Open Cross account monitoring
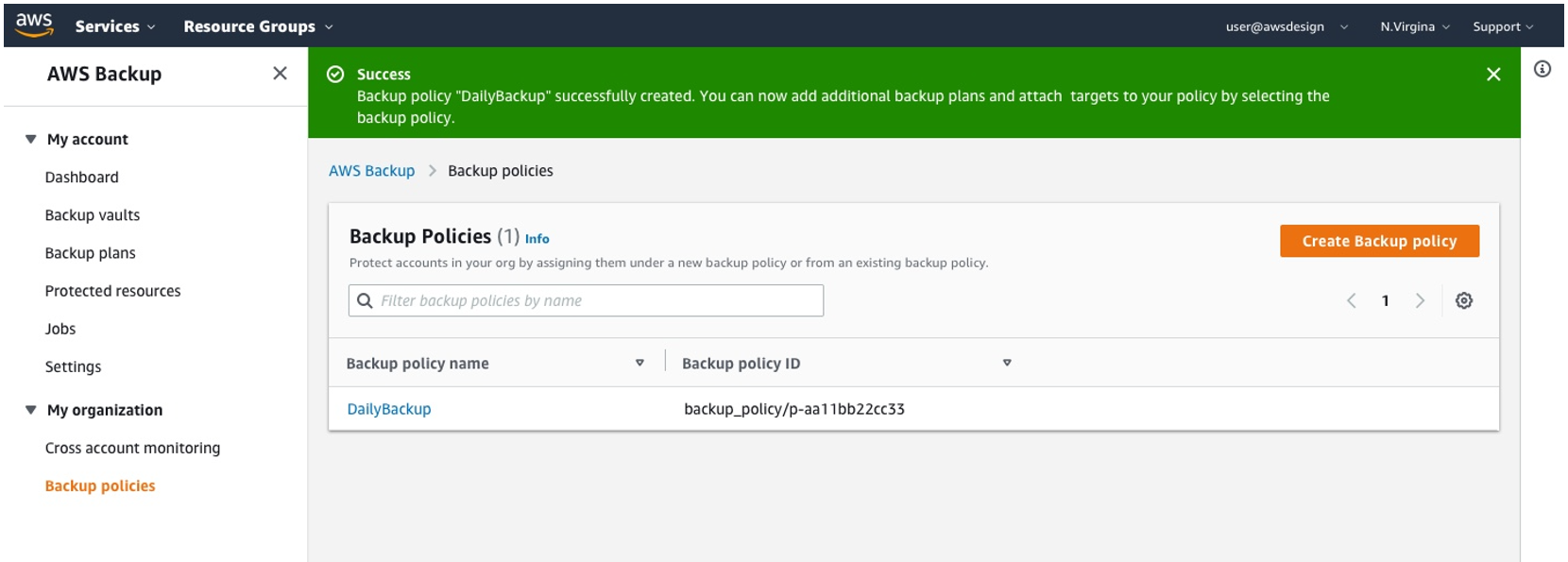The image size is (1568, 562). tap(132, 448)
